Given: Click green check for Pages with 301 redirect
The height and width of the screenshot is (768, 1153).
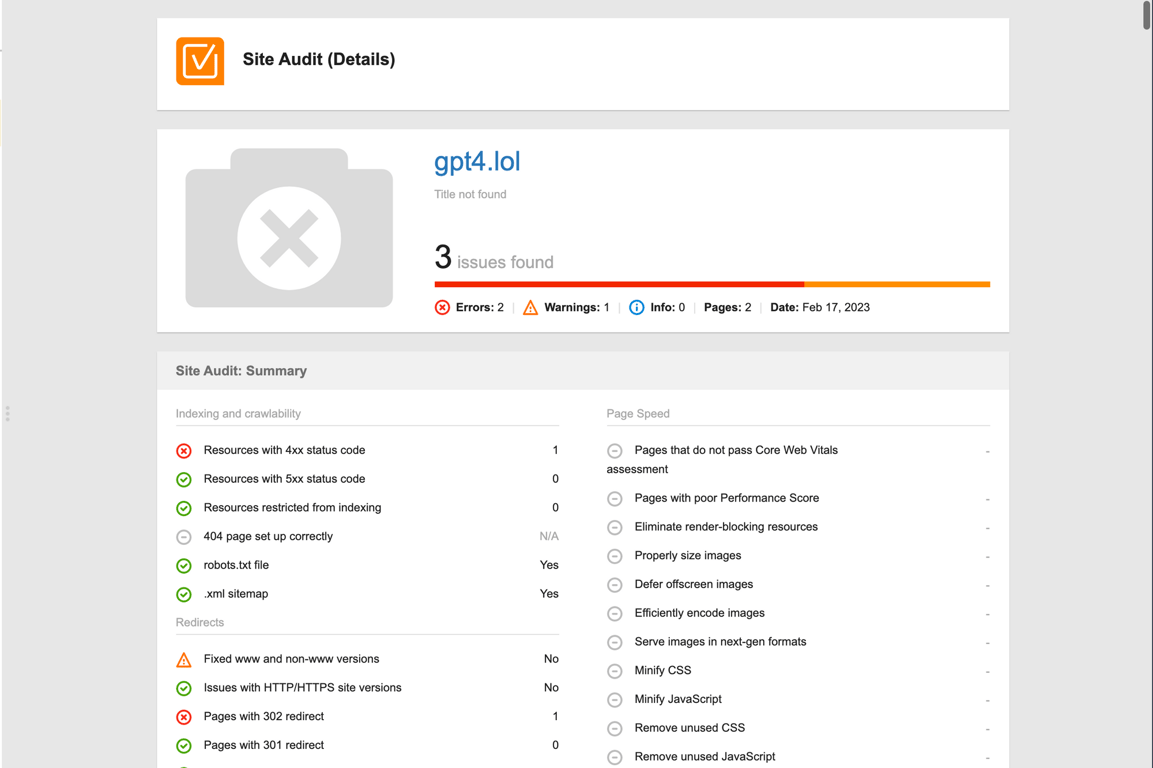Looking at the screenshot, I should pyautogui.click(x=184, y=746).
